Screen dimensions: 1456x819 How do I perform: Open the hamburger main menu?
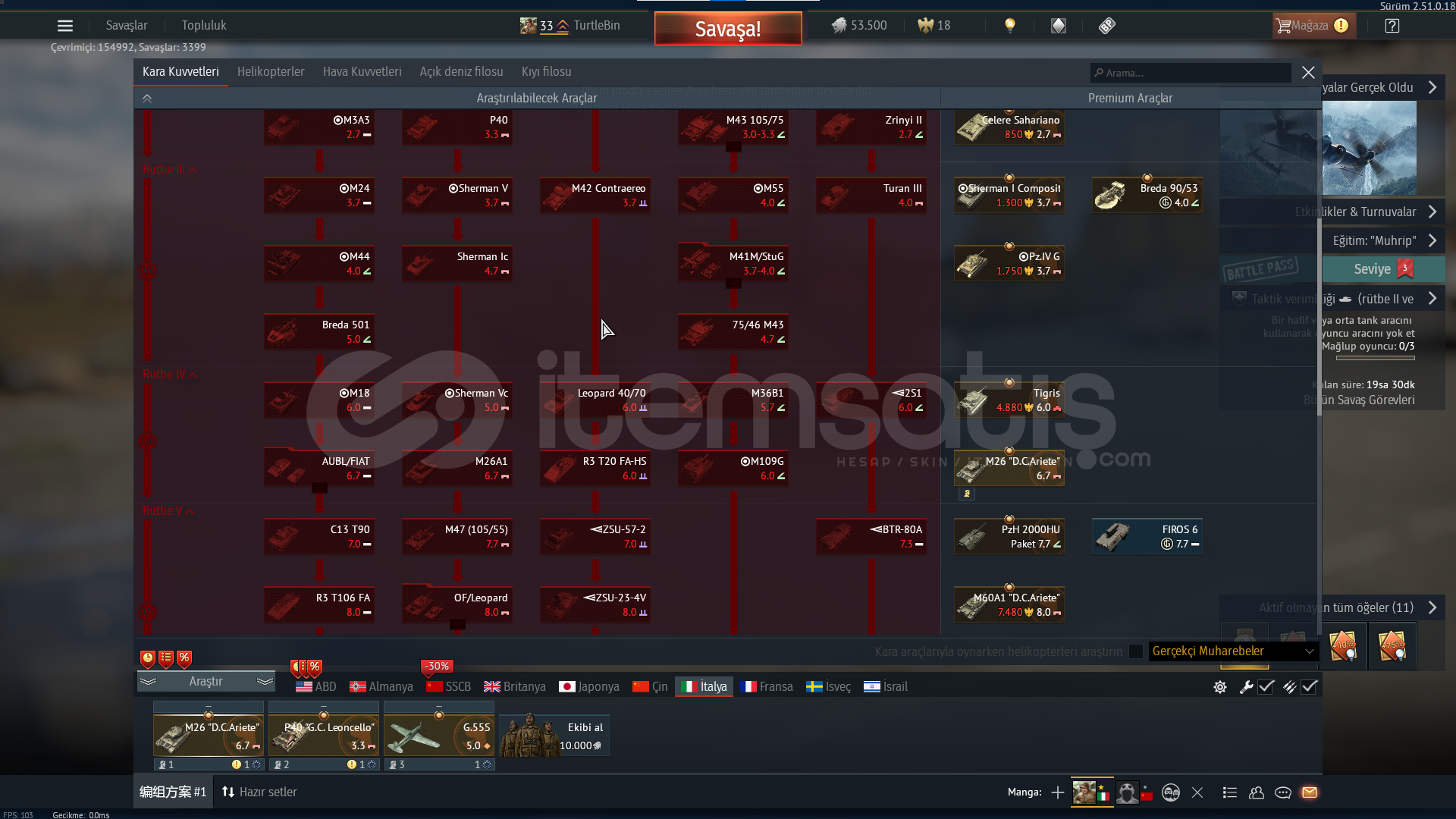(65, 26)
